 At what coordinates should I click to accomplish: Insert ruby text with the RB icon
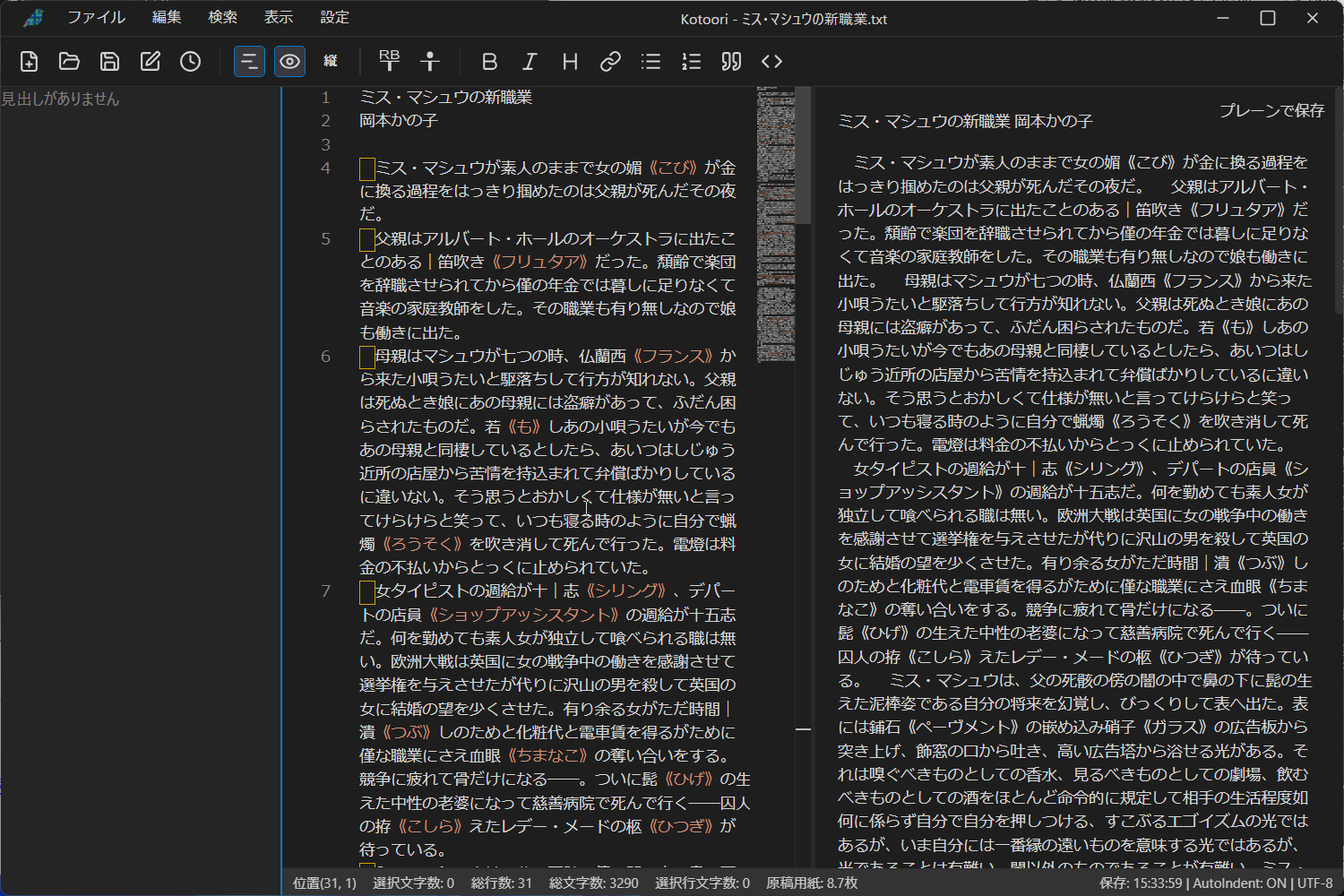(x=389, y=62)
